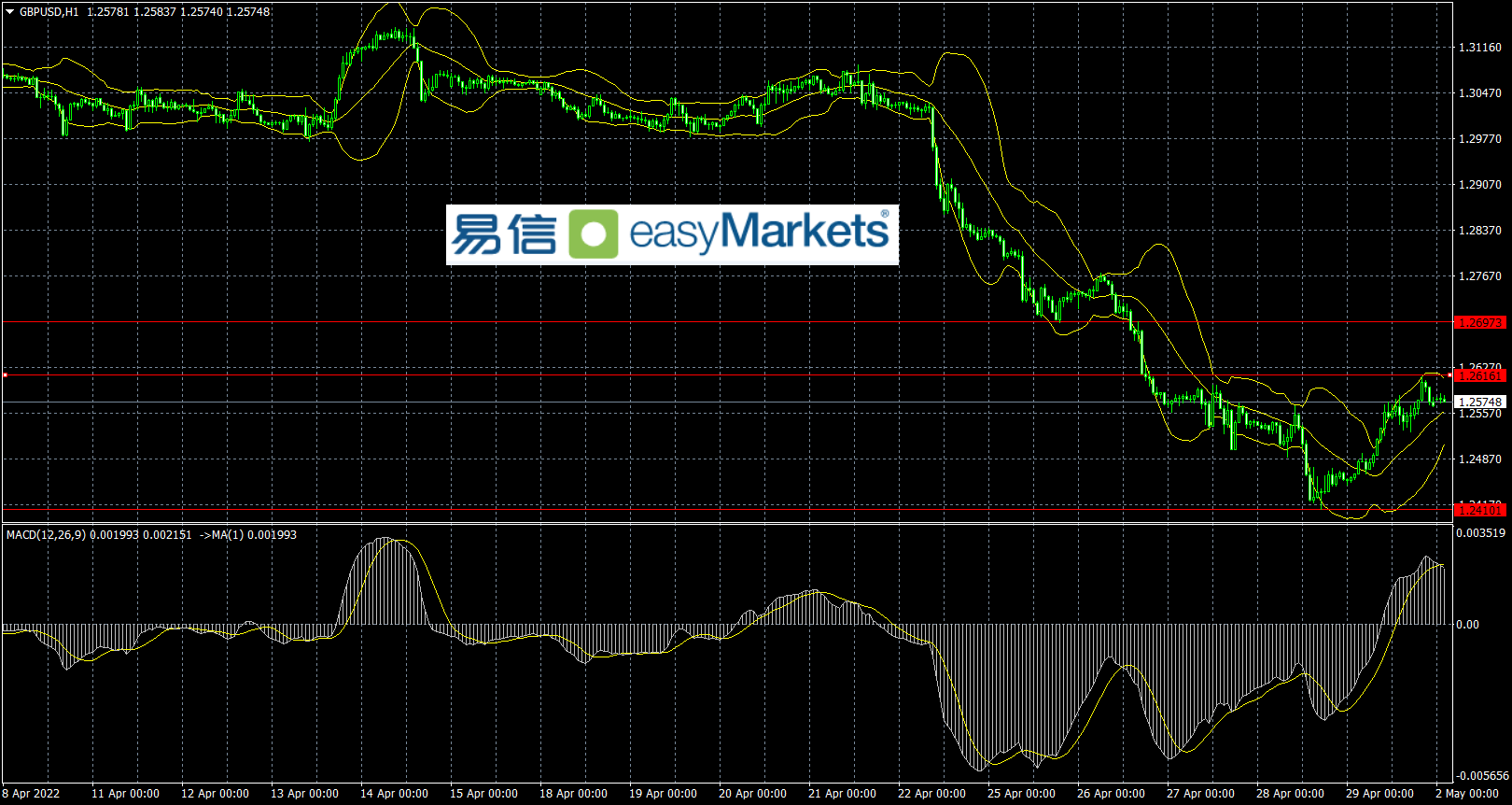
Task: Click the 1.28370 price axis value
Action: point(1480,231)
